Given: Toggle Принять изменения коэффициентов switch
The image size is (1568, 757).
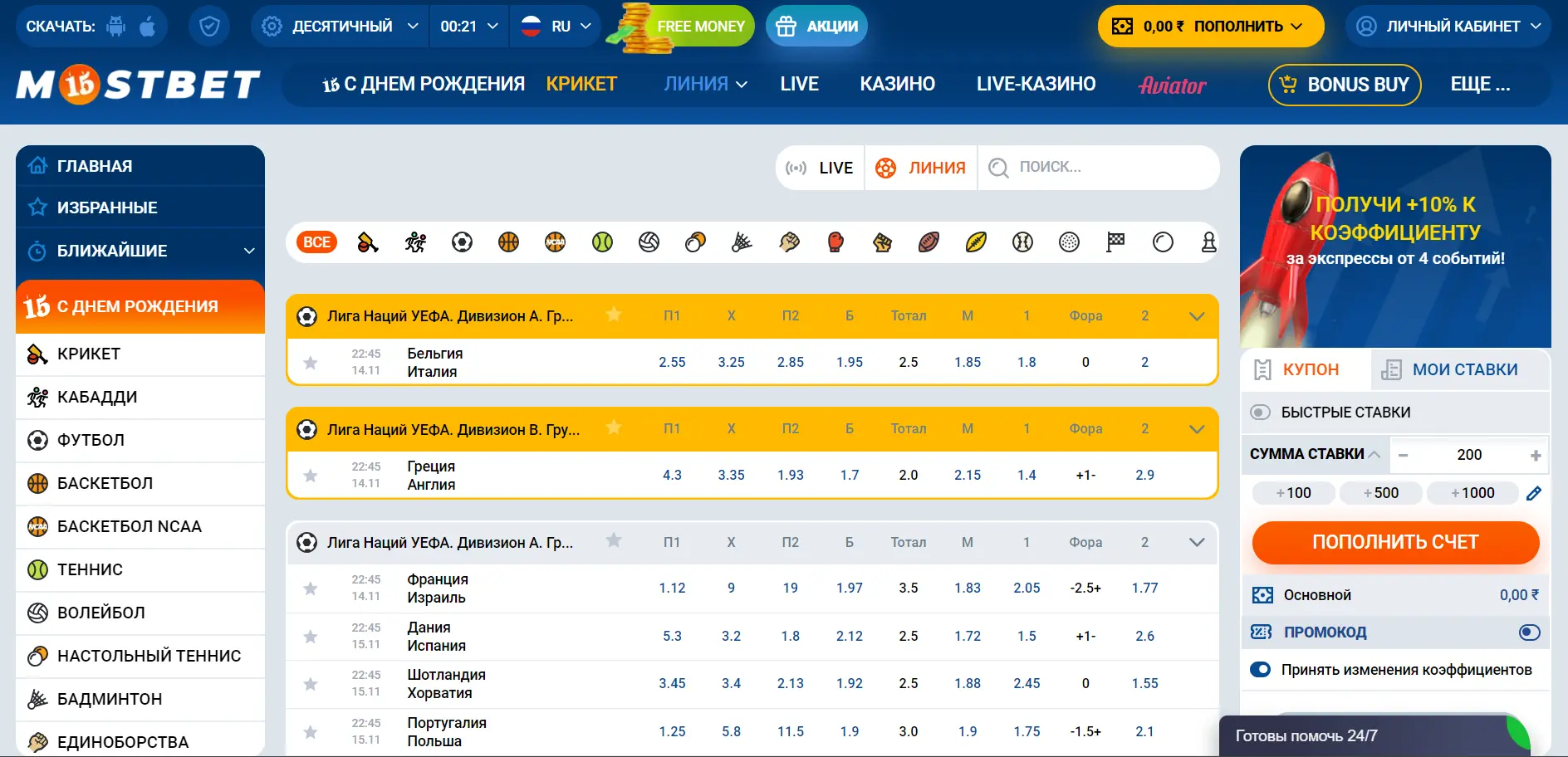Looking at the screenshot, I should 1261,670.
